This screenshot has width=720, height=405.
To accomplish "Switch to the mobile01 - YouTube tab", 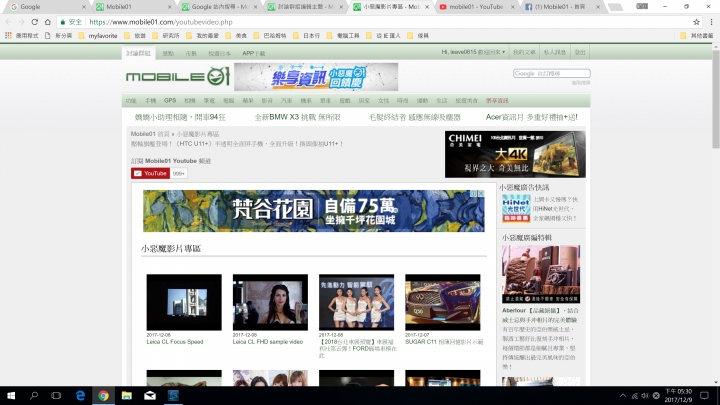I will (x=476, y=7).
